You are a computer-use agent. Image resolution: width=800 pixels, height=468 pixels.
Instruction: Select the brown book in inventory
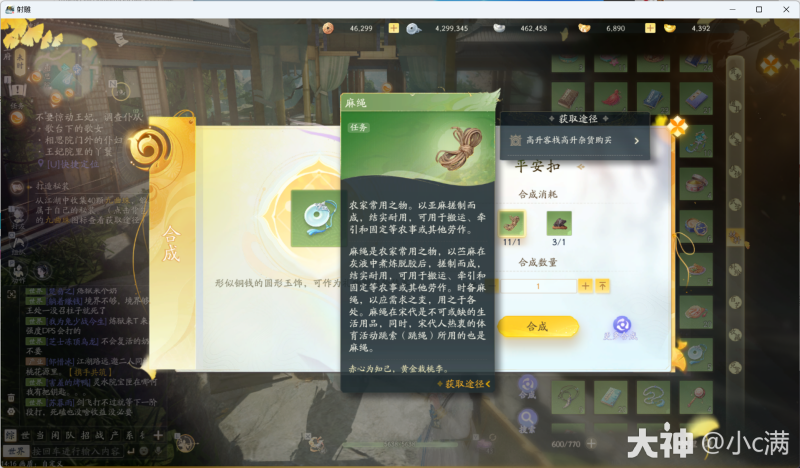(568, 98)
